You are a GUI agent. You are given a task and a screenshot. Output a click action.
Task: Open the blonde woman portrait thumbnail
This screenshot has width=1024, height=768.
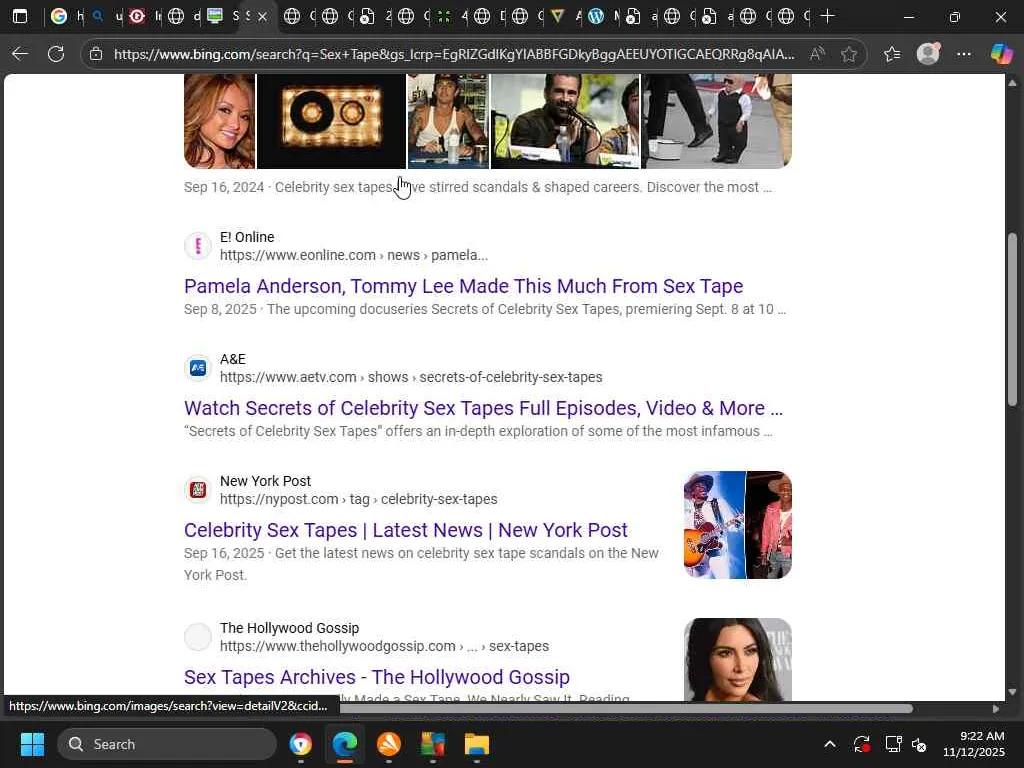[x=219, y=121]
